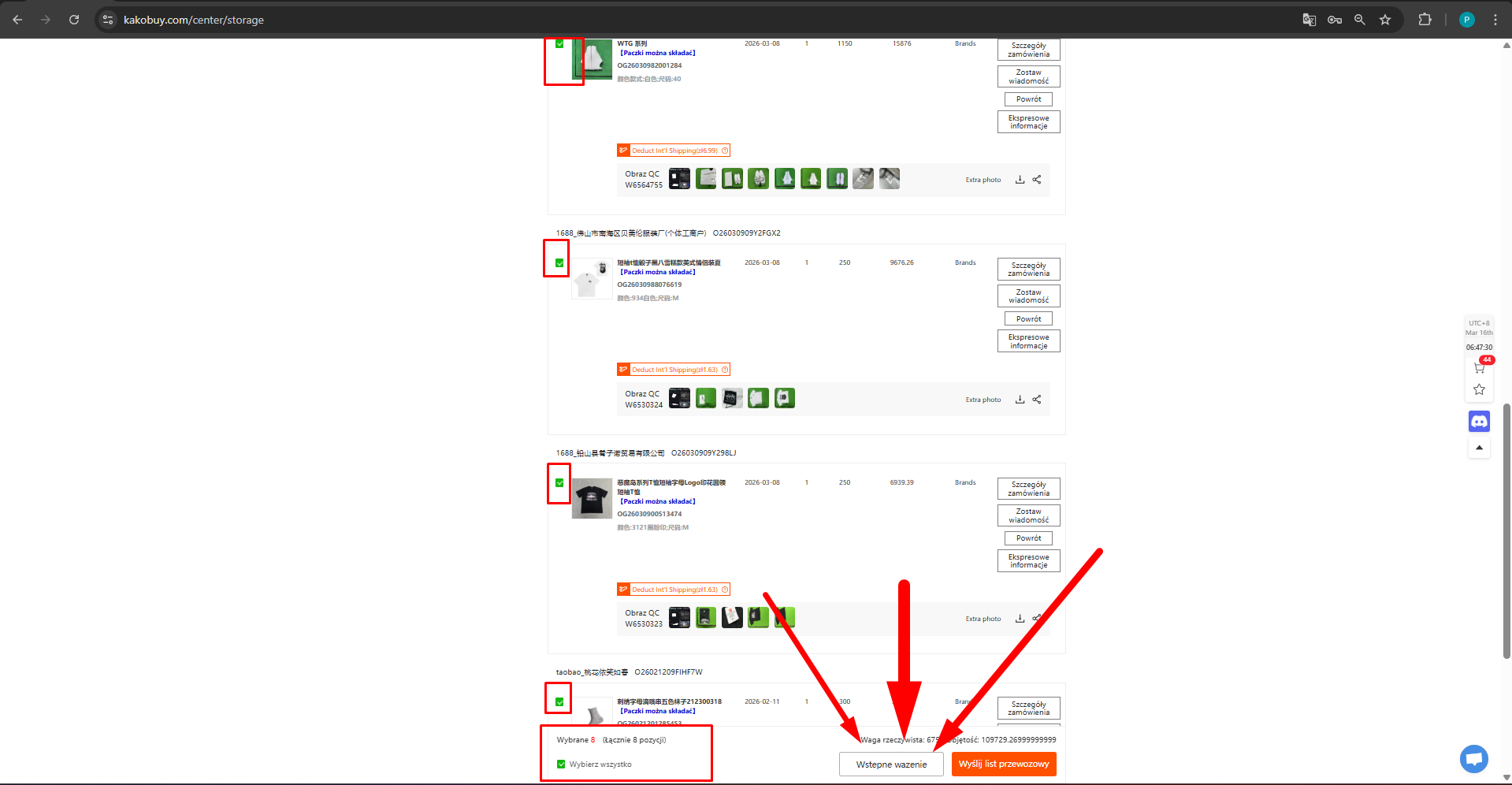Screen dimensions: 1512x785
Task: Click the live chat support bubble
Action: 1473,759
